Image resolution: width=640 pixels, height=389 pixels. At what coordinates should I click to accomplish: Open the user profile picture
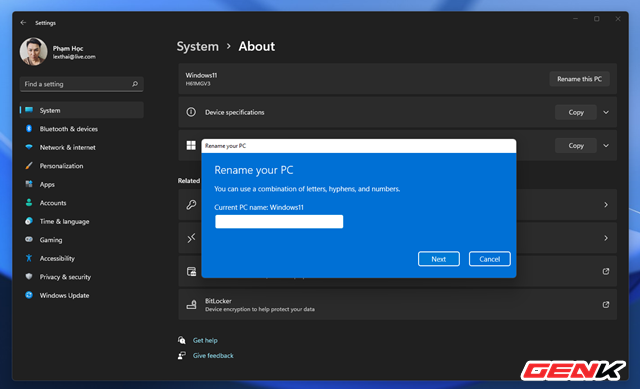coord(33,52)
